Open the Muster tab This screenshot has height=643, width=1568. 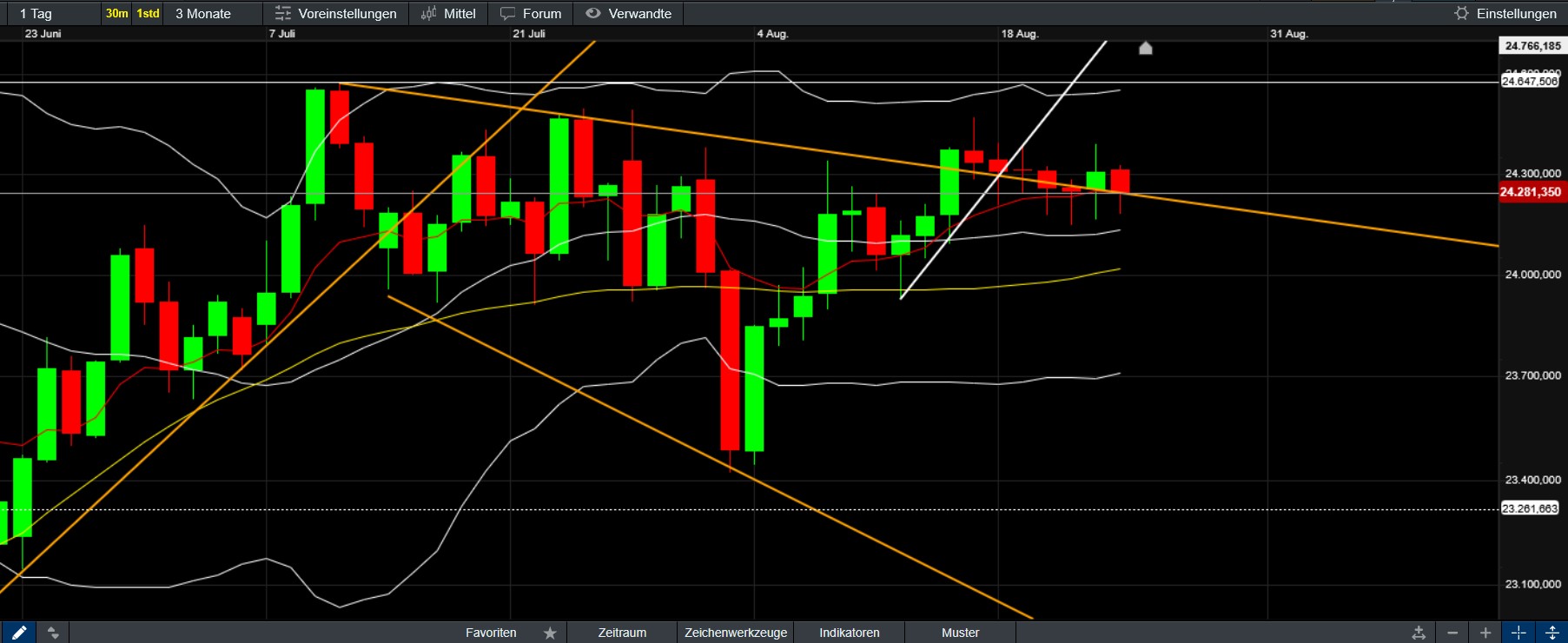(x=960, y=633)
